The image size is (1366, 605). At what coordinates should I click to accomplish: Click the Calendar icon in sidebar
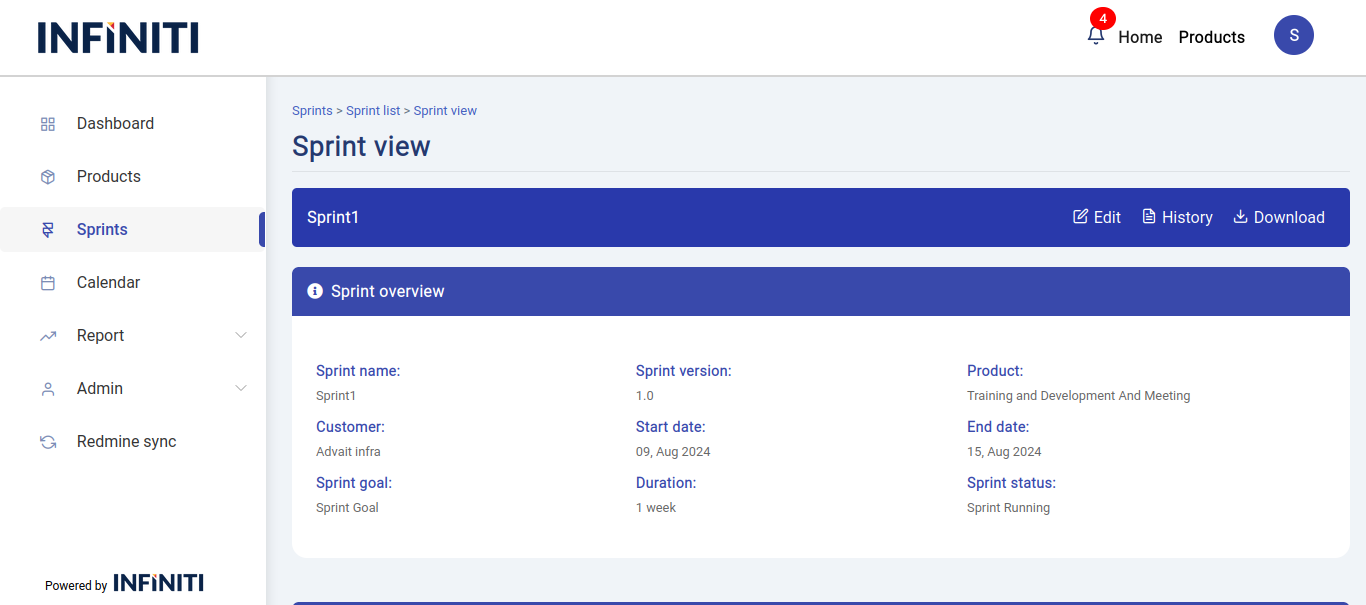tap(48, 283)
